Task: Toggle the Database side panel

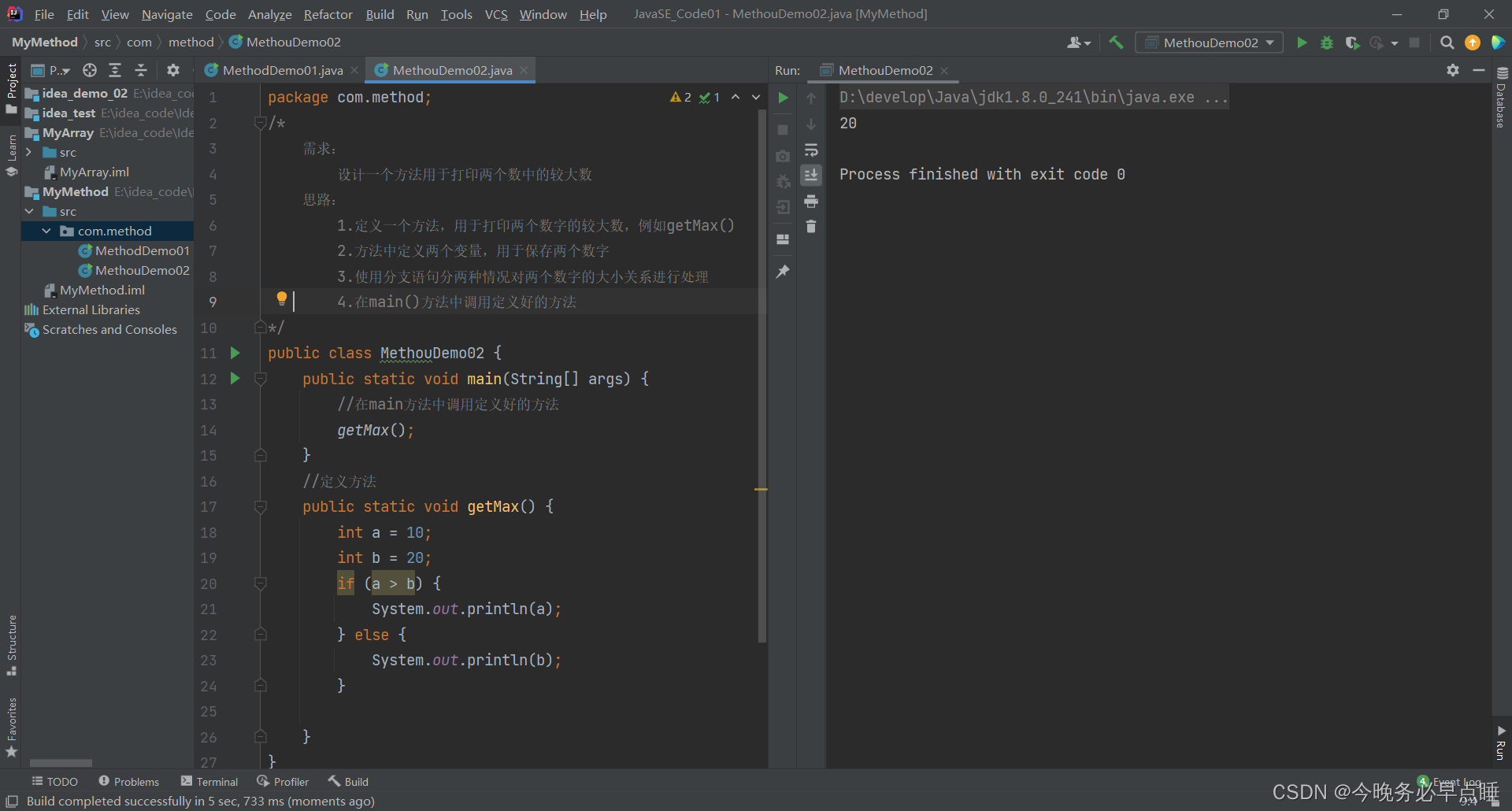Action: (1502, 97)
